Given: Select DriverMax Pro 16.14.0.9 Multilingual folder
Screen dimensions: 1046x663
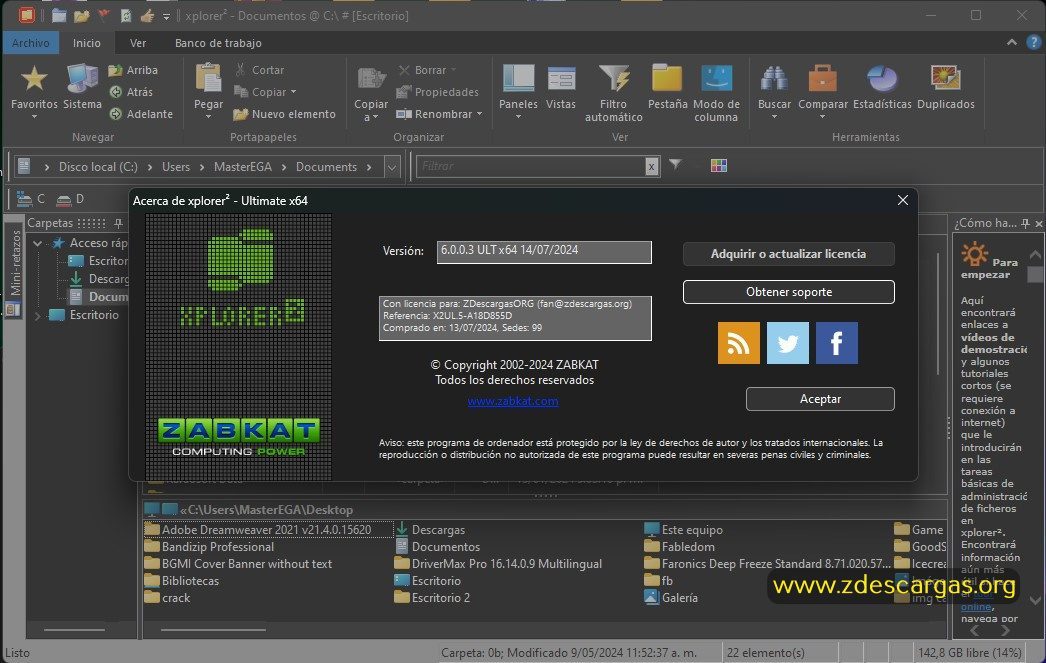Looking at the screenshot, I should [498, 564].
